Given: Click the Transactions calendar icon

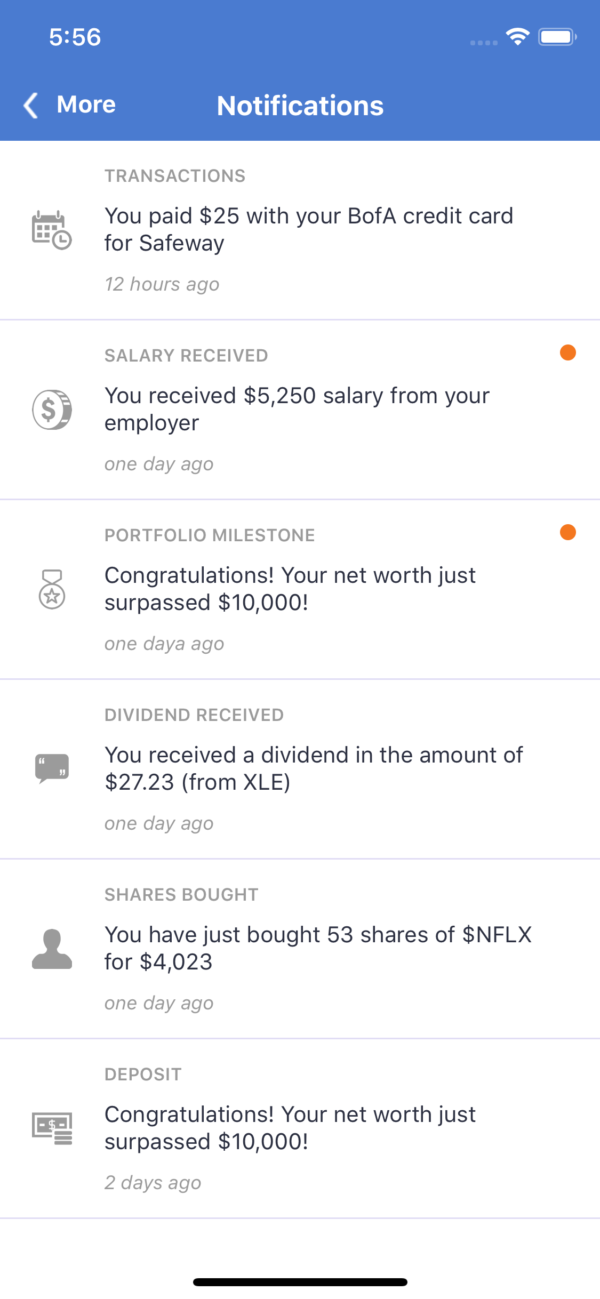Looking at the screenshot, I should pos(52,228).
